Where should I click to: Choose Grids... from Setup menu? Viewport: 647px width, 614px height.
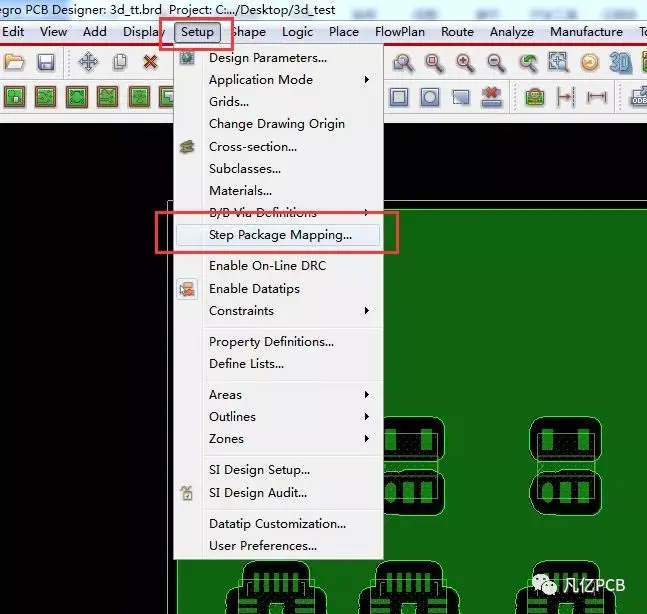229,102
